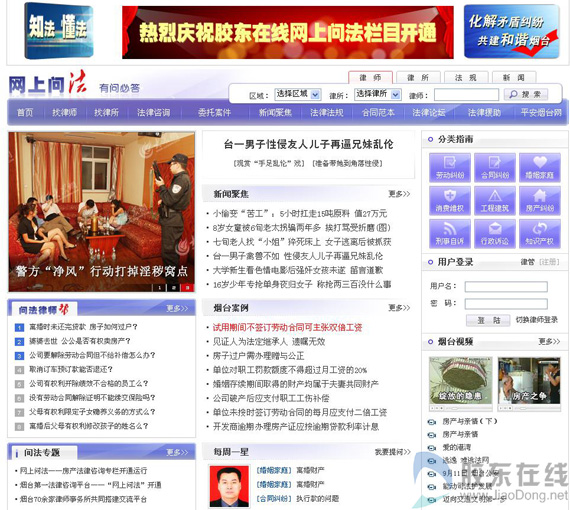The height and width of the screenshot is (510, 570).
Task: Open the 房产纠纷 category icon
Action: pos(540,200)
